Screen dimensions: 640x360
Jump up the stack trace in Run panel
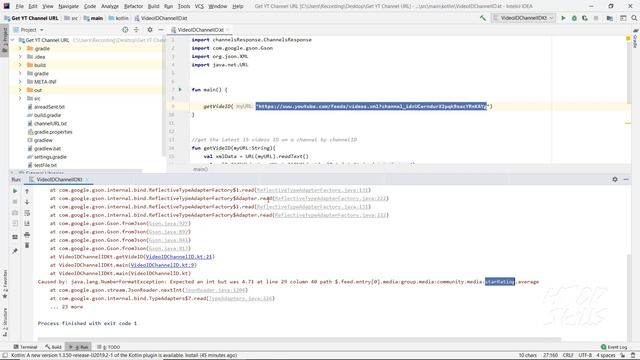pos(27,191)
